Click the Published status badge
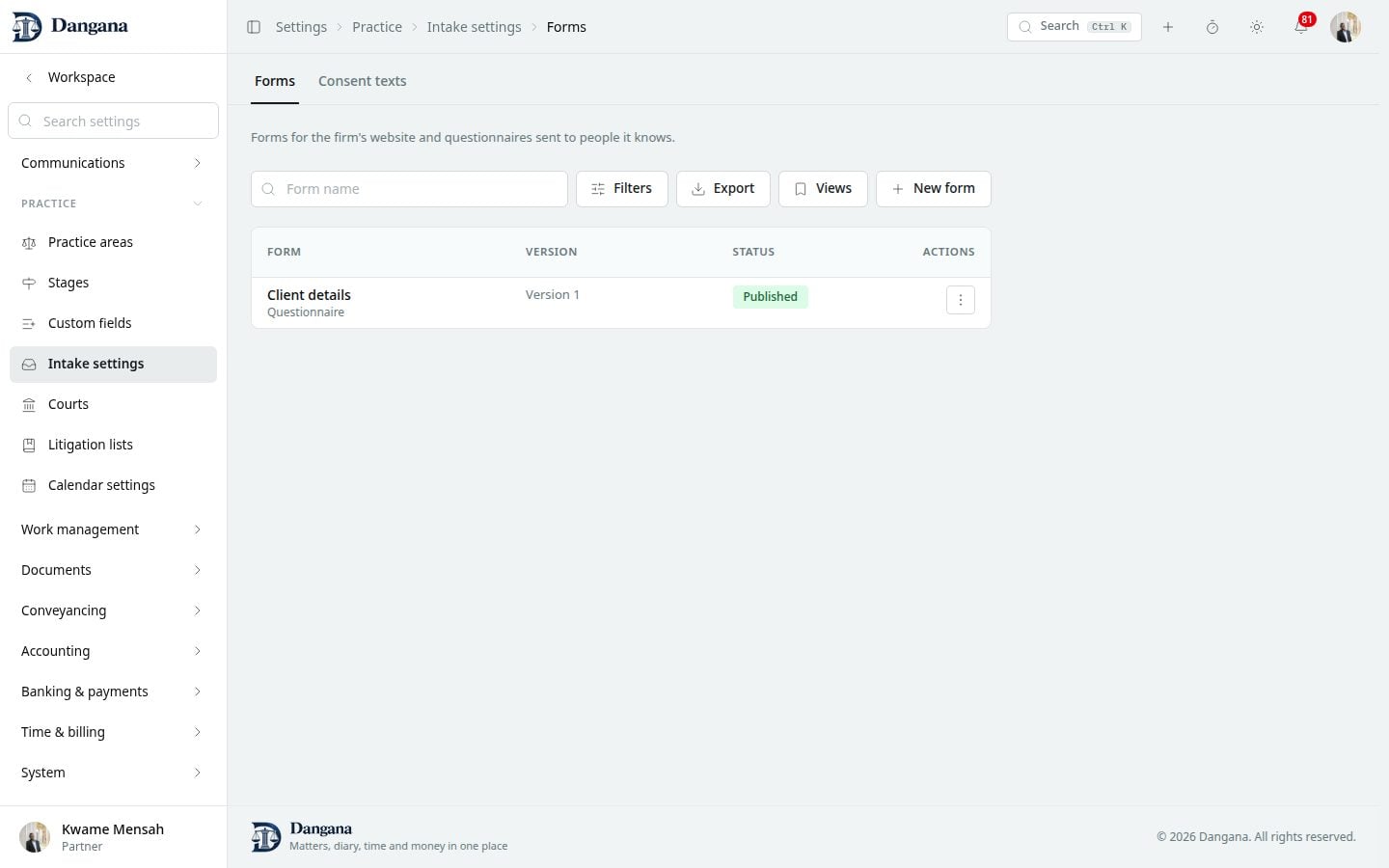1389x868 pixels. 770,297
